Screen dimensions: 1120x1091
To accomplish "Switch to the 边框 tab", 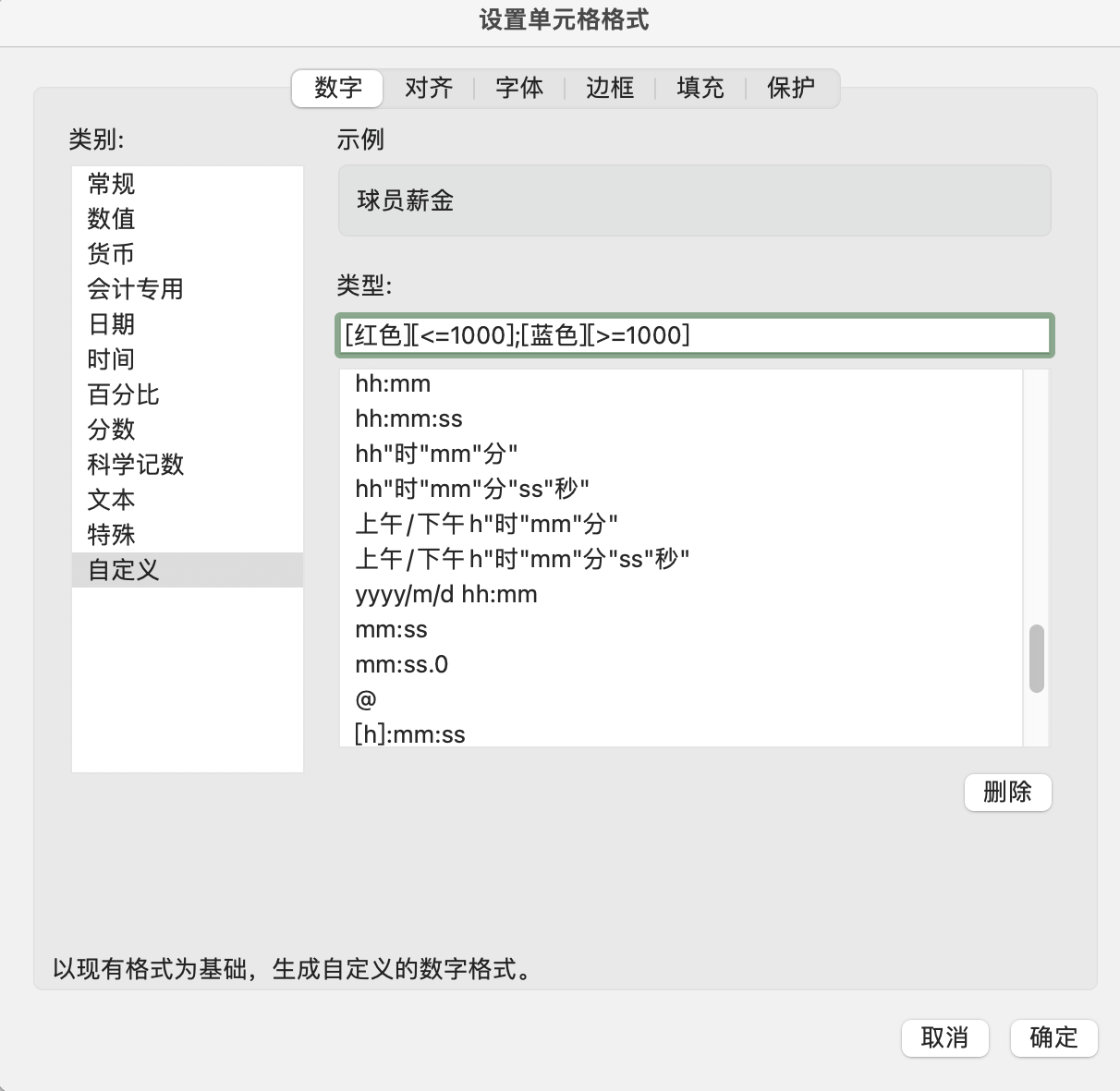I will click(610, 89).
